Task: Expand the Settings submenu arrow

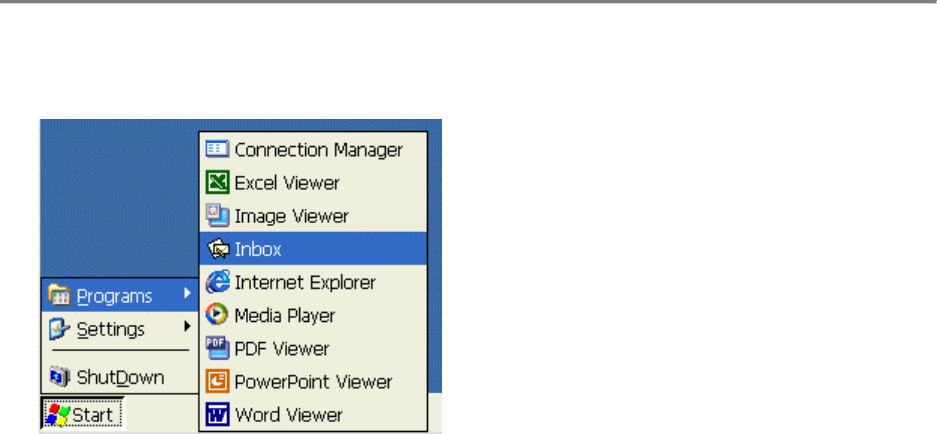Action: click(x=186, y=327)
